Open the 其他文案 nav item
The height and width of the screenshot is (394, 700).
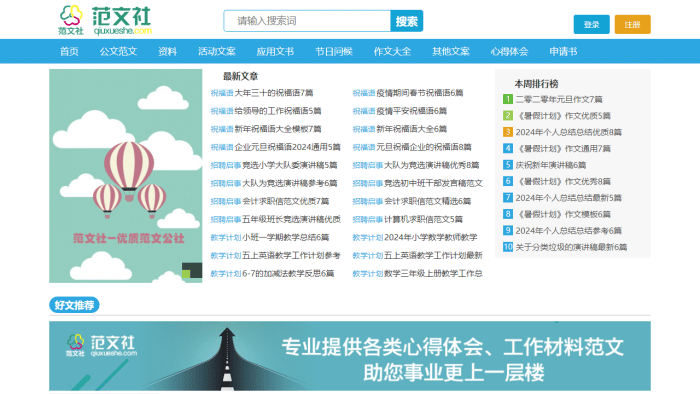click(x=451, y=51)
